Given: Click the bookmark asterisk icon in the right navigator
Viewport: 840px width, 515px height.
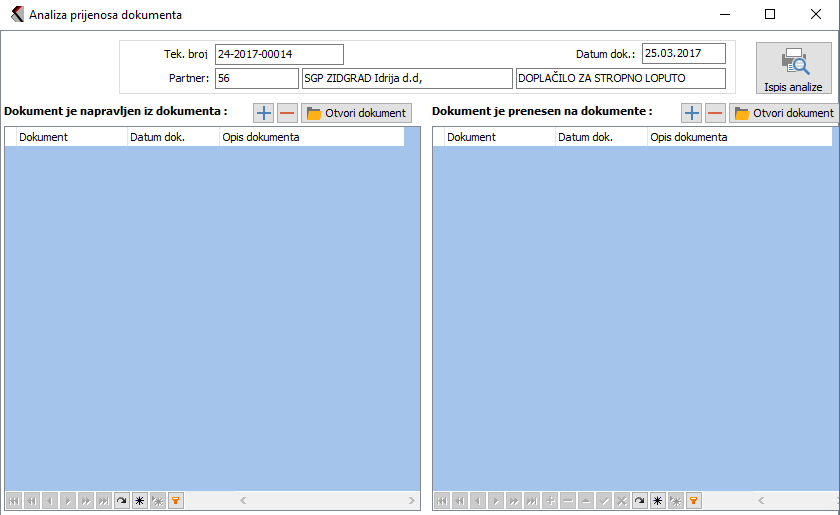Looking at the screenshot, I should tap(657, 500).
